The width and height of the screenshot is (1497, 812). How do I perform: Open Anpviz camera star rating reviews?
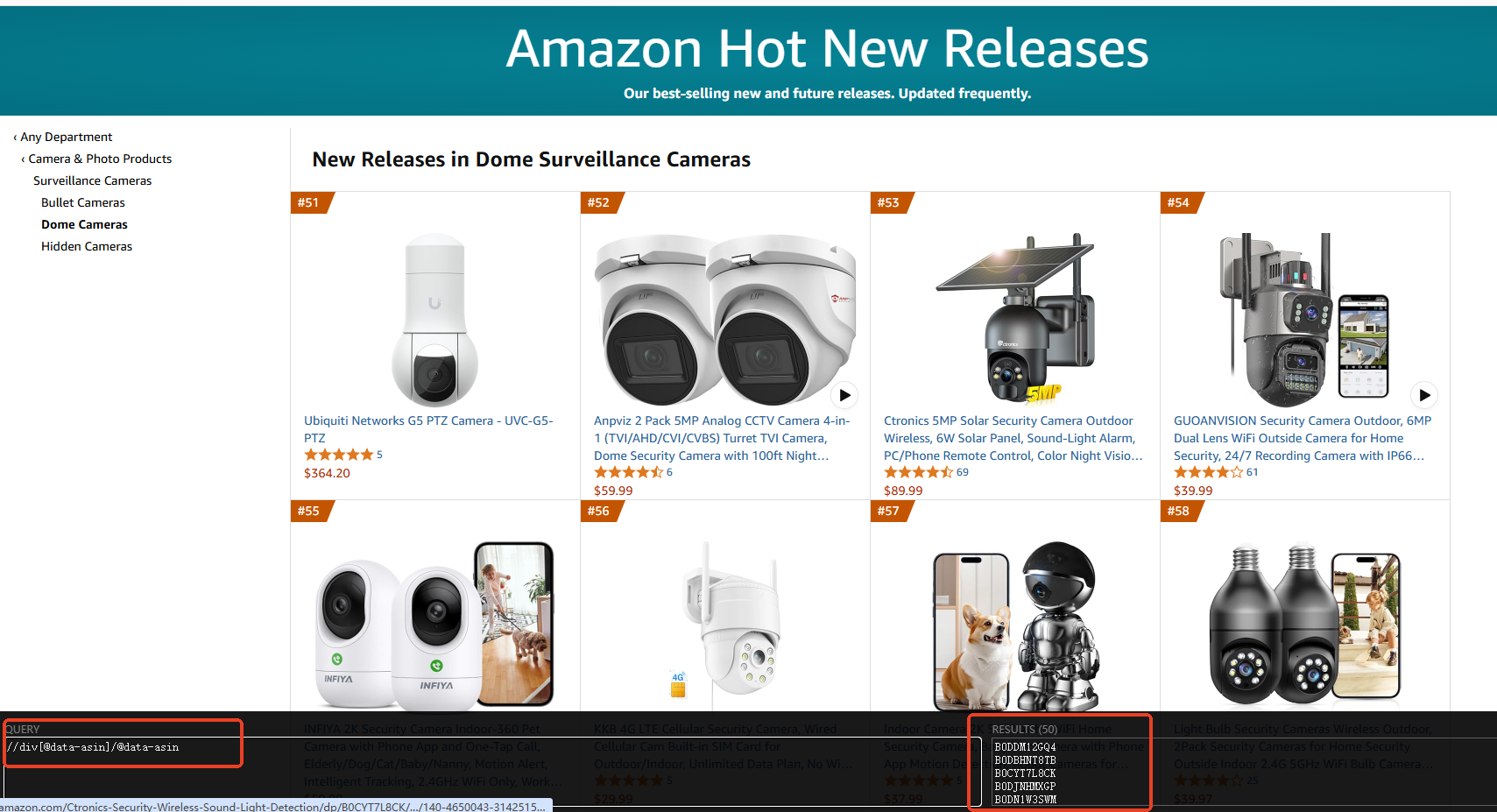click(629, 472)
